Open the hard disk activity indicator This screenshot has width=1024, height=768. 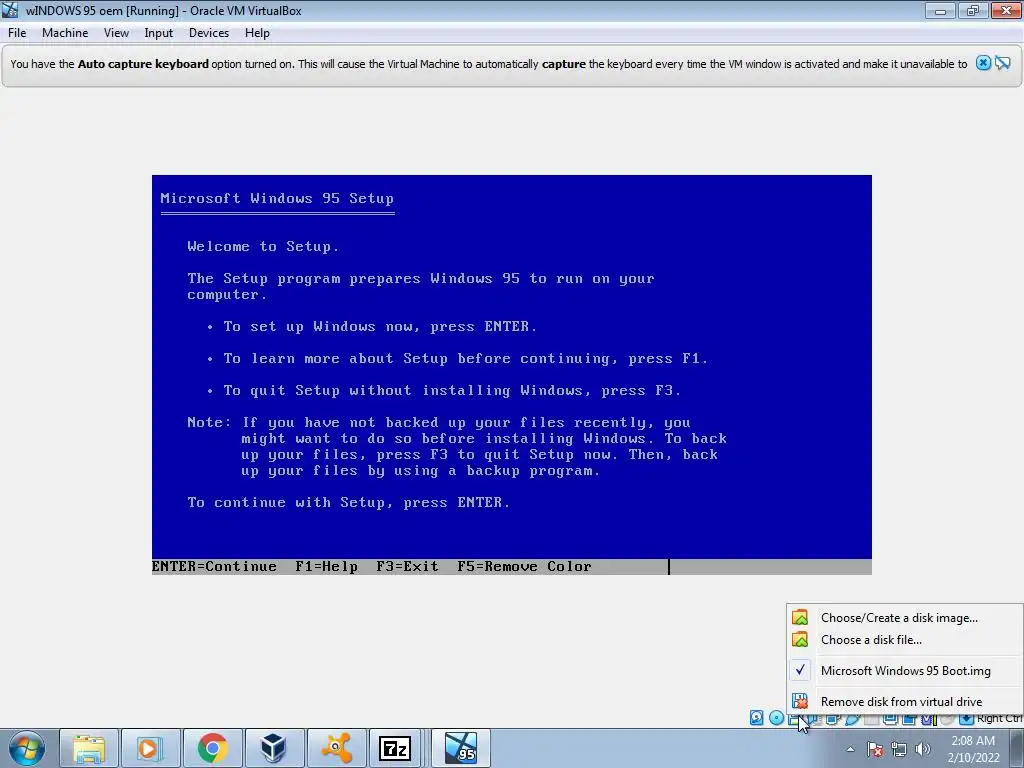pos(756,718)
